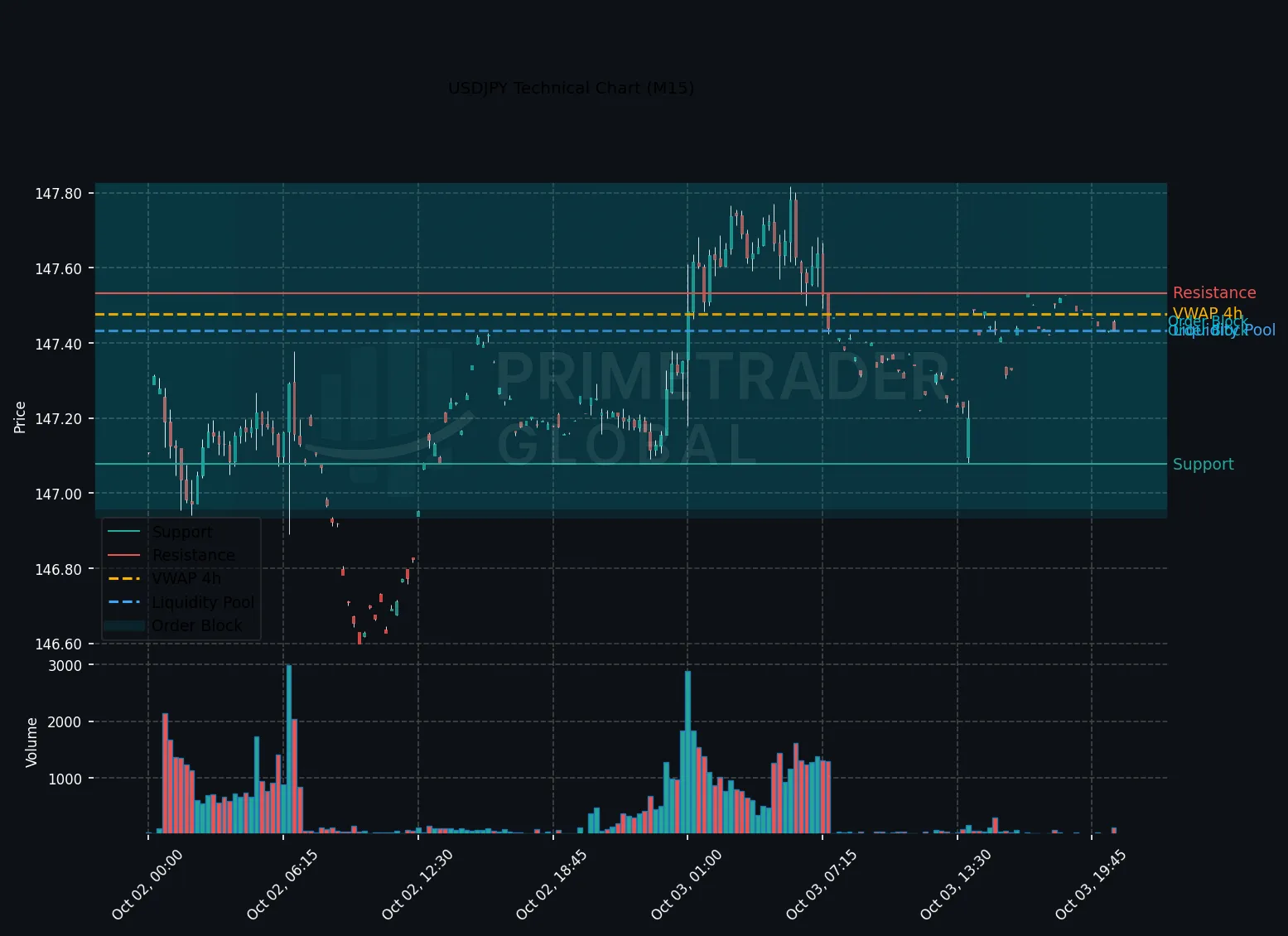The image size is (1288, 936).
Task: Select the 147.20 price axis tick label
Action: (x=58, y=419)
